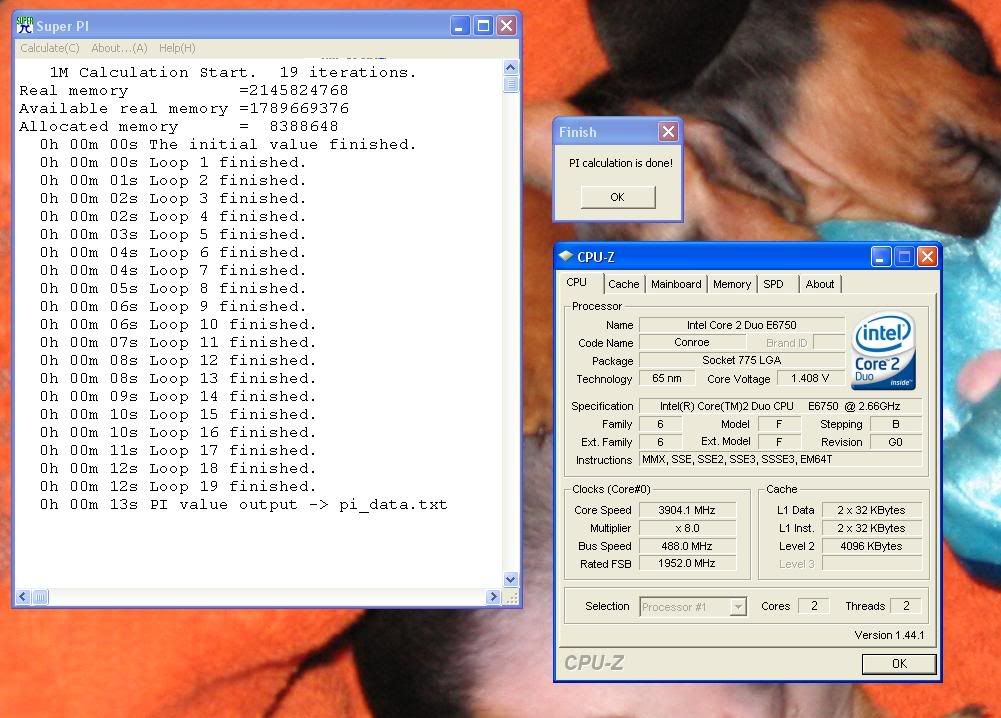Click the Super PI window resize grip
This screenshot has width=1001, height=718.
(511, 597)
